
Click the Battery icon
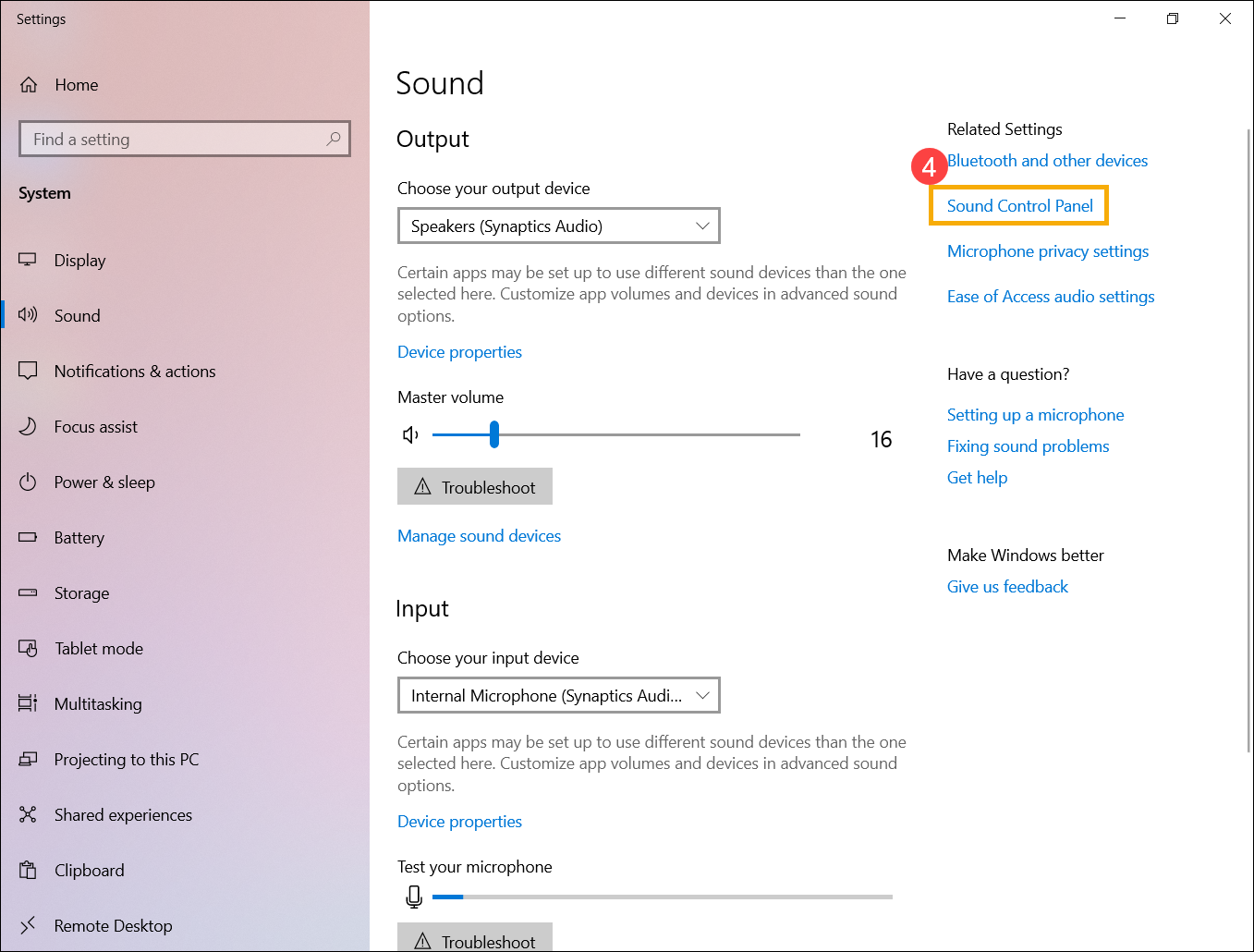(x=28, y=537)
